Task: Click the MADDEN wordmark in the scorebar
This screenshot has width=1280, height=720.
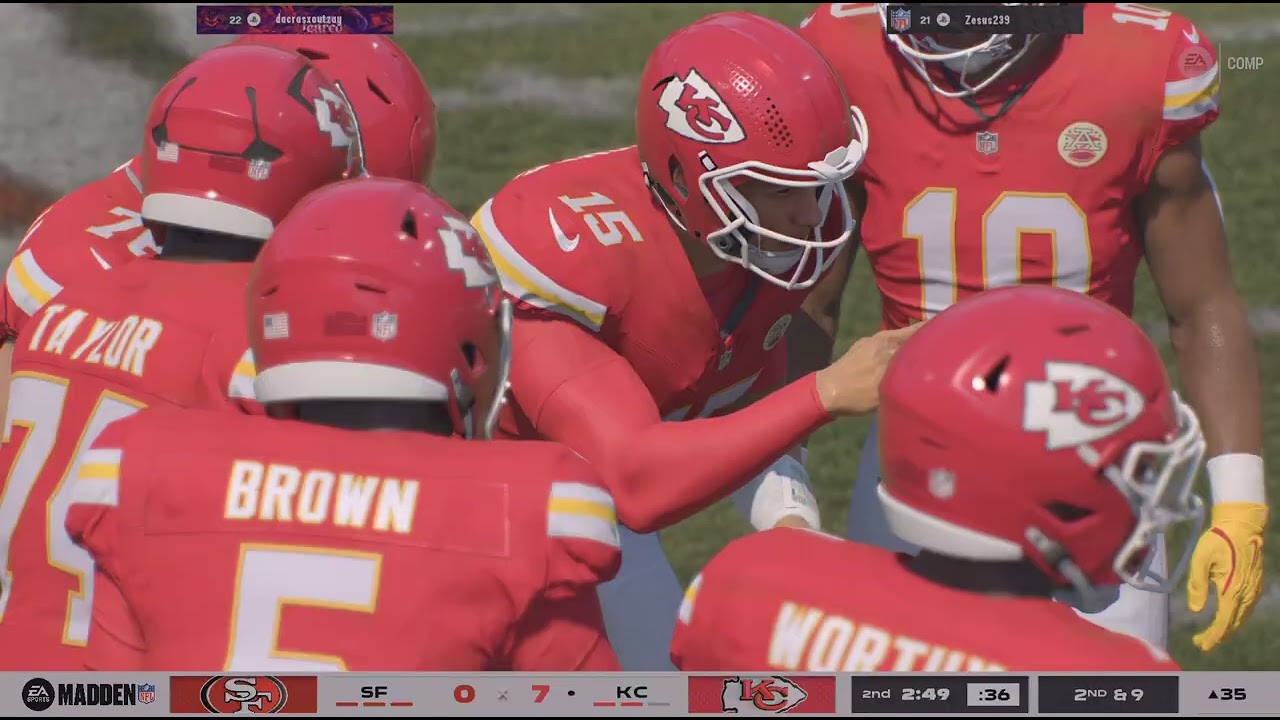Action: (96, 694)
